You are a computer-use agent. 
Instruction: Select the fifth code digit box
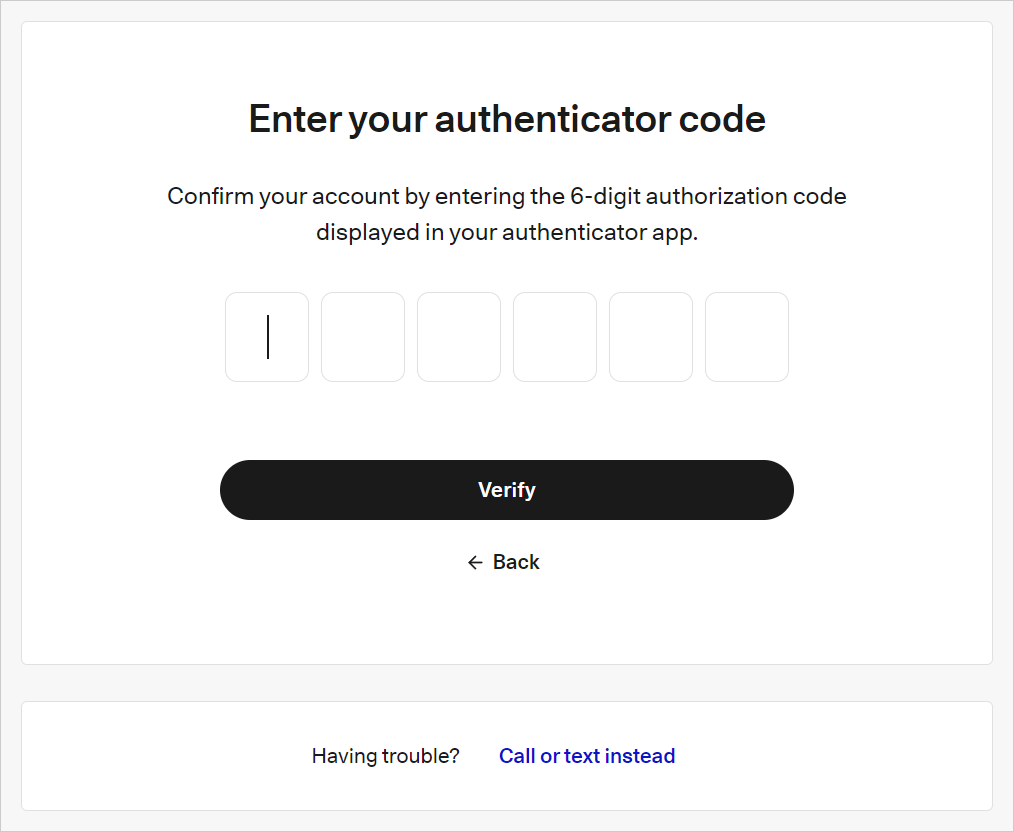click(651, 337)
